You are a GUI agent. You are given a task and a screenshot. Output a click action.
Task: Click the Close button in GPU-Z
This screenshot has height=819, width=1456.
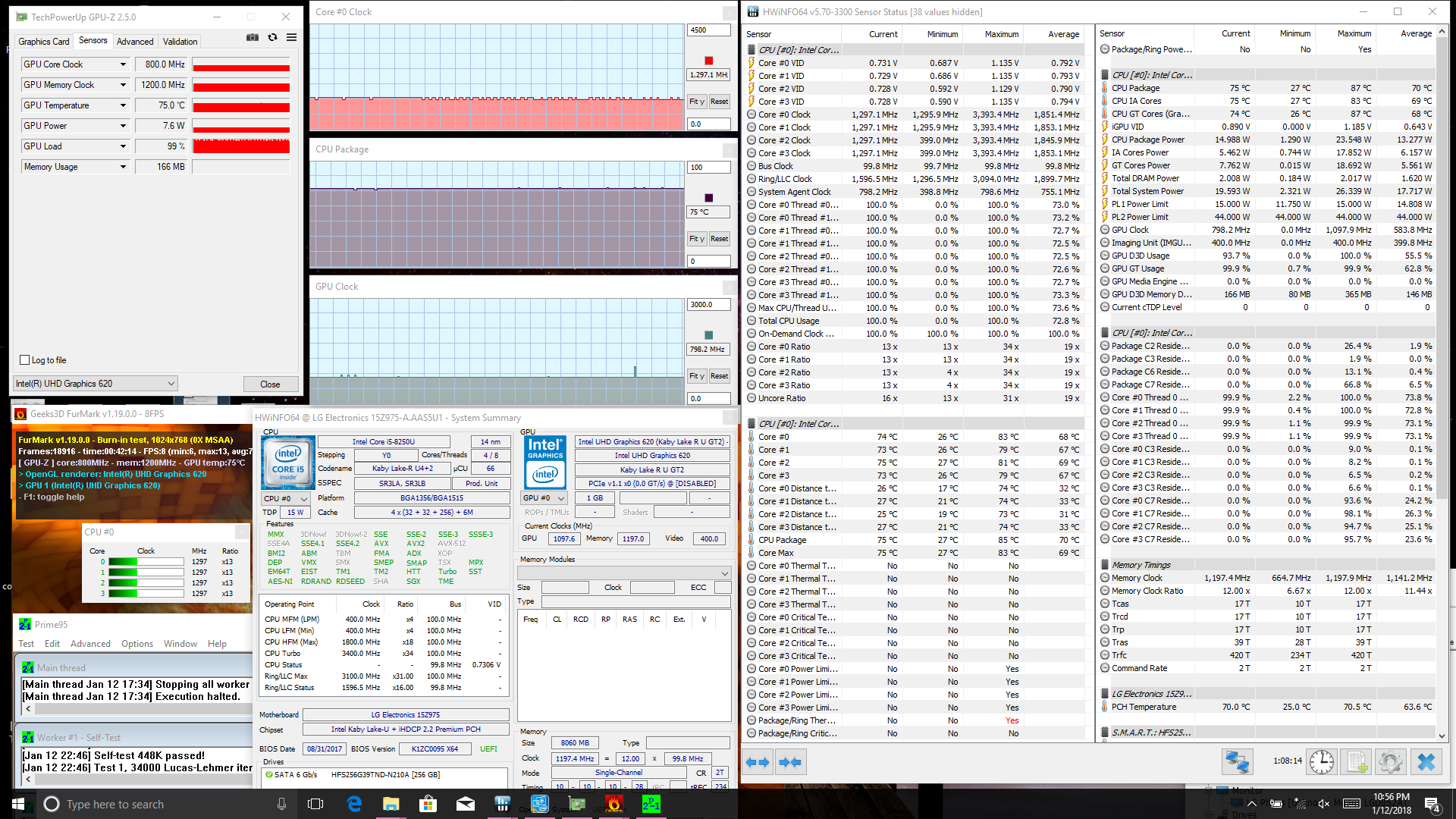[x=271, y=384]
